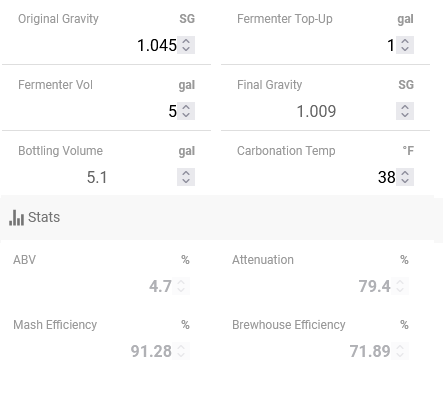
Task: Select the Fermenter Vol value 5
Action: [172, 111]
